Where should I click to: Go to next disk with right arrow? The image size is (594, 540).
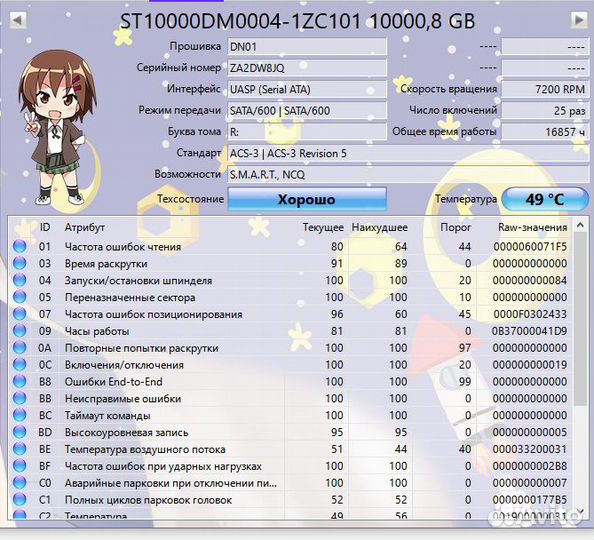point(579,20)
